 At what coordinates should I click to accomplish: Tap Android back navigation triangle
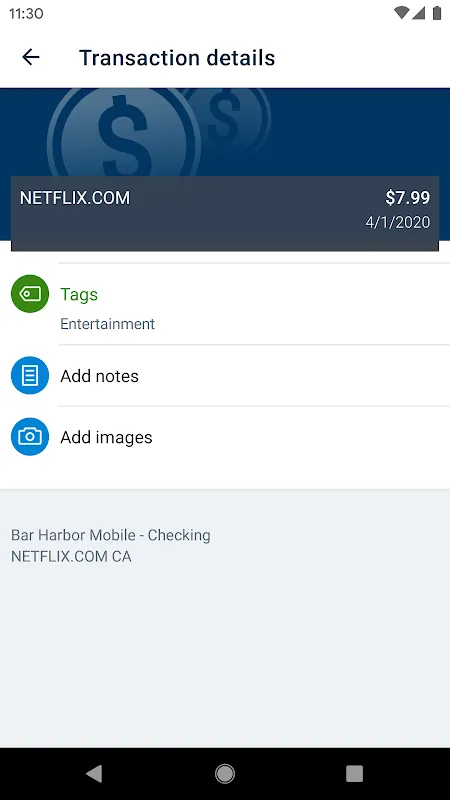pyautogui.click(x=94, y=773)
